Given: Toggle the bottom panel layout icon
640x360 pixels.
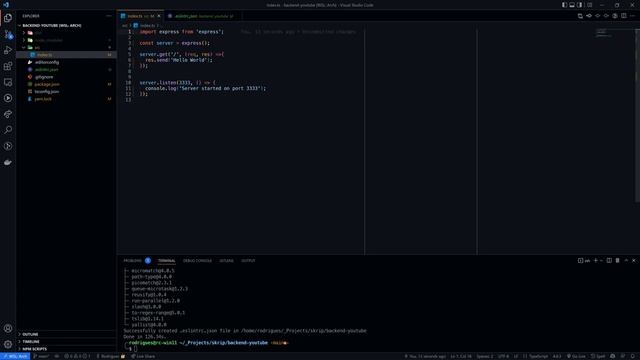Looking at the screenshot, I should (x=572, y=5).
